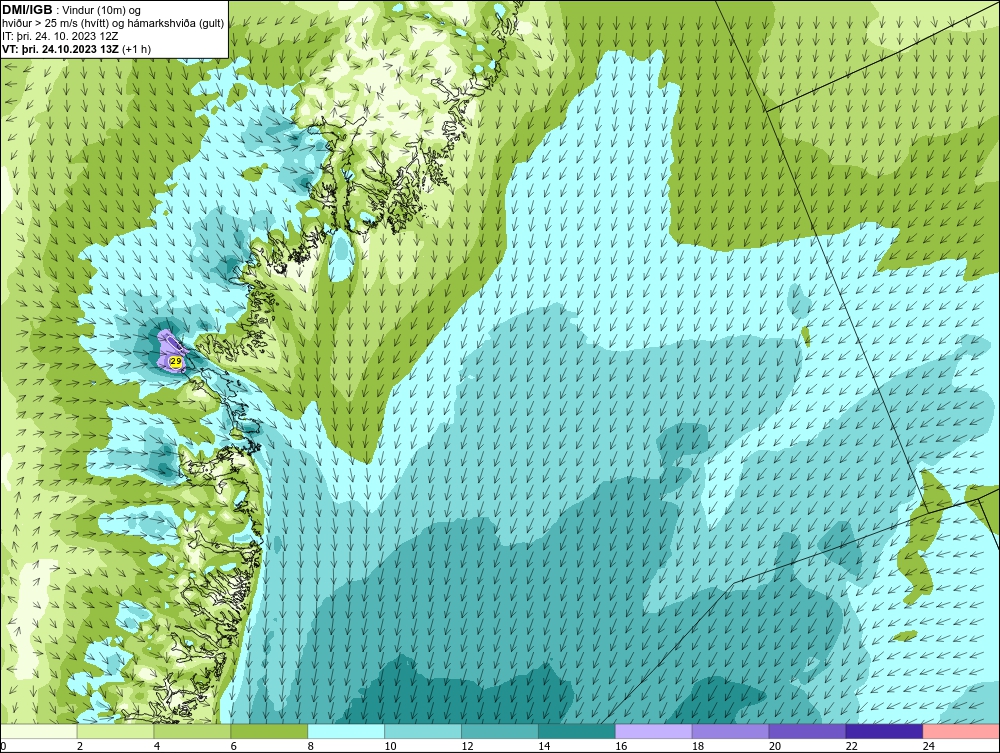Screen dimensions: 1000x753
Task: Click the legend scale label '10'
Action: point(390,746)
